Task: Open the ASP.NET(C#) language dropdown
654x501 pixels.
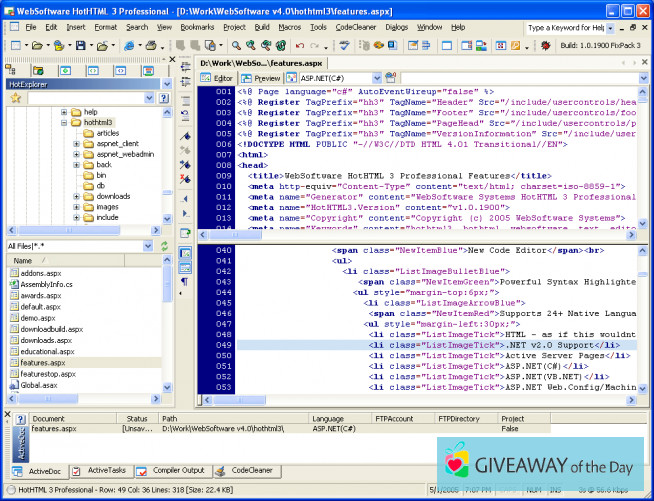Action: (376, 78)
